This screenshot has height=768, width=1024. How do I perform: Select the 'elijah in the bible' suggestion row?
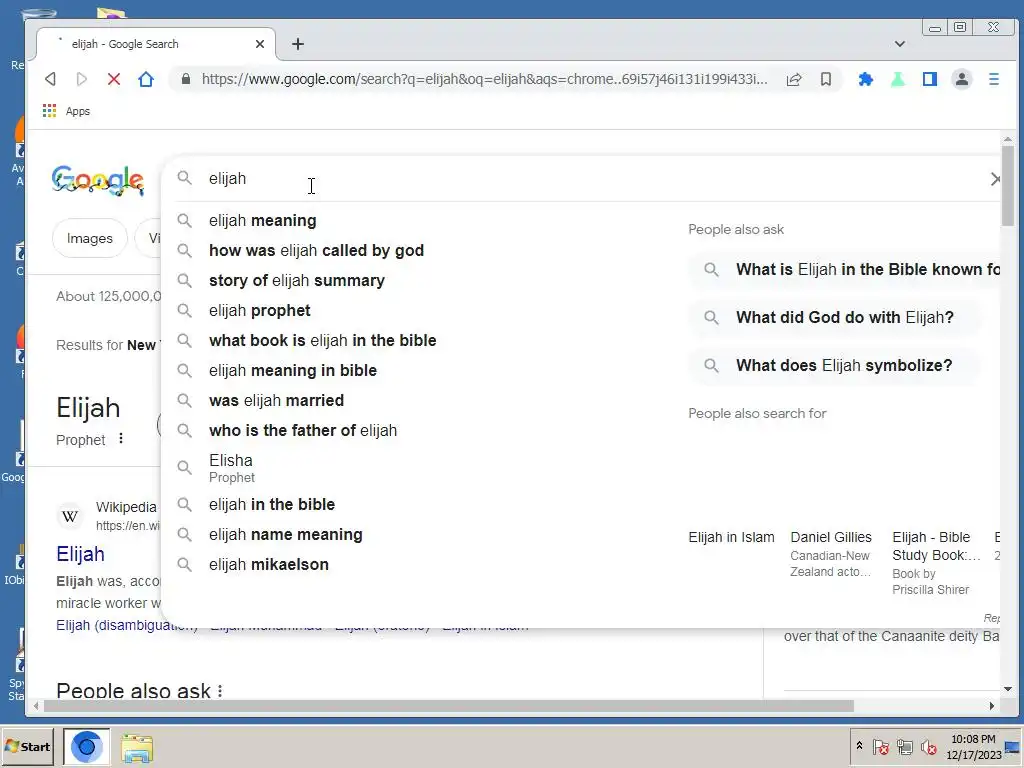416,505
